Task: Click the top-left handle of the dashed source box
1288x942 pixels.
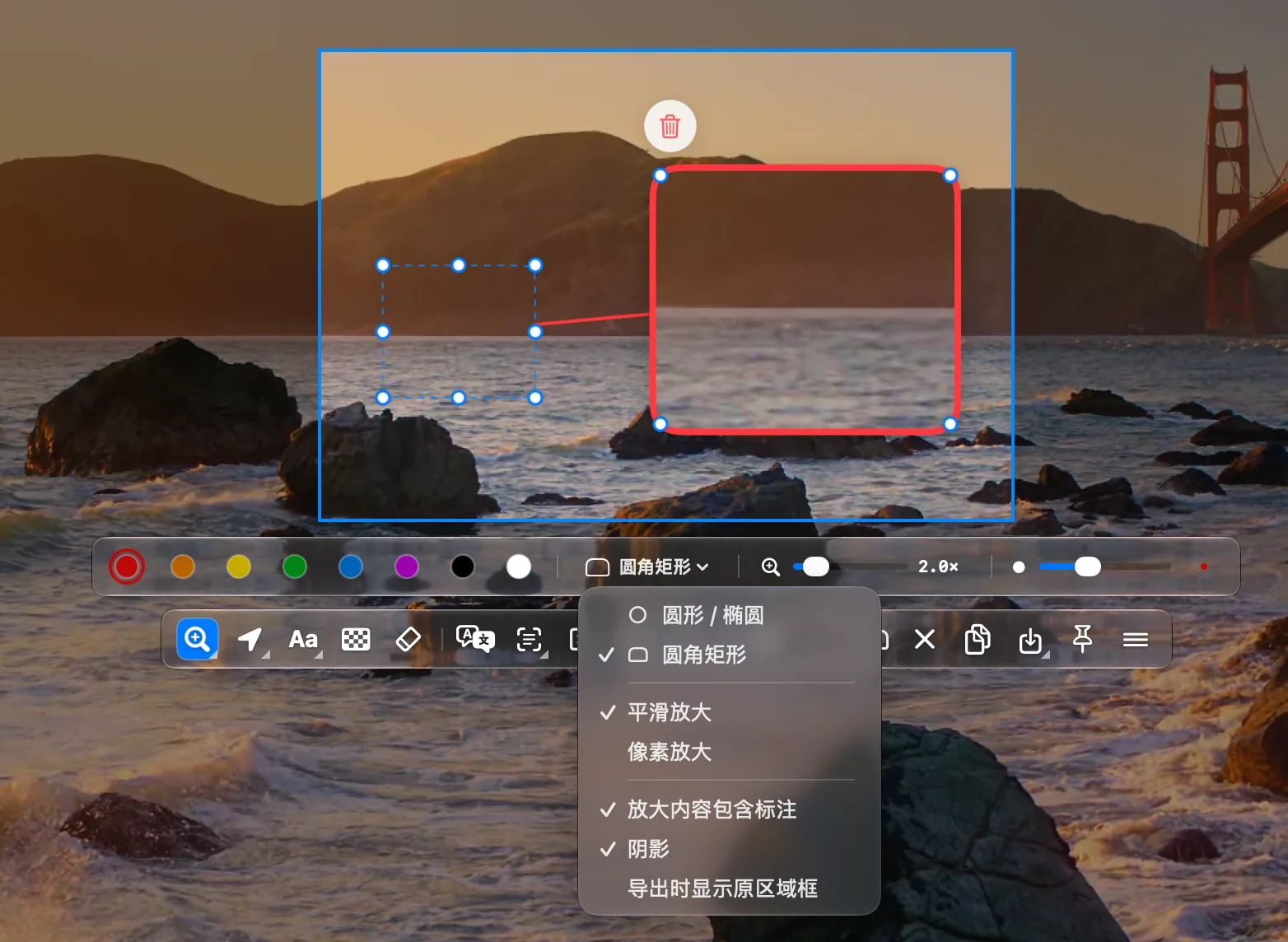Action: point(383,265)
